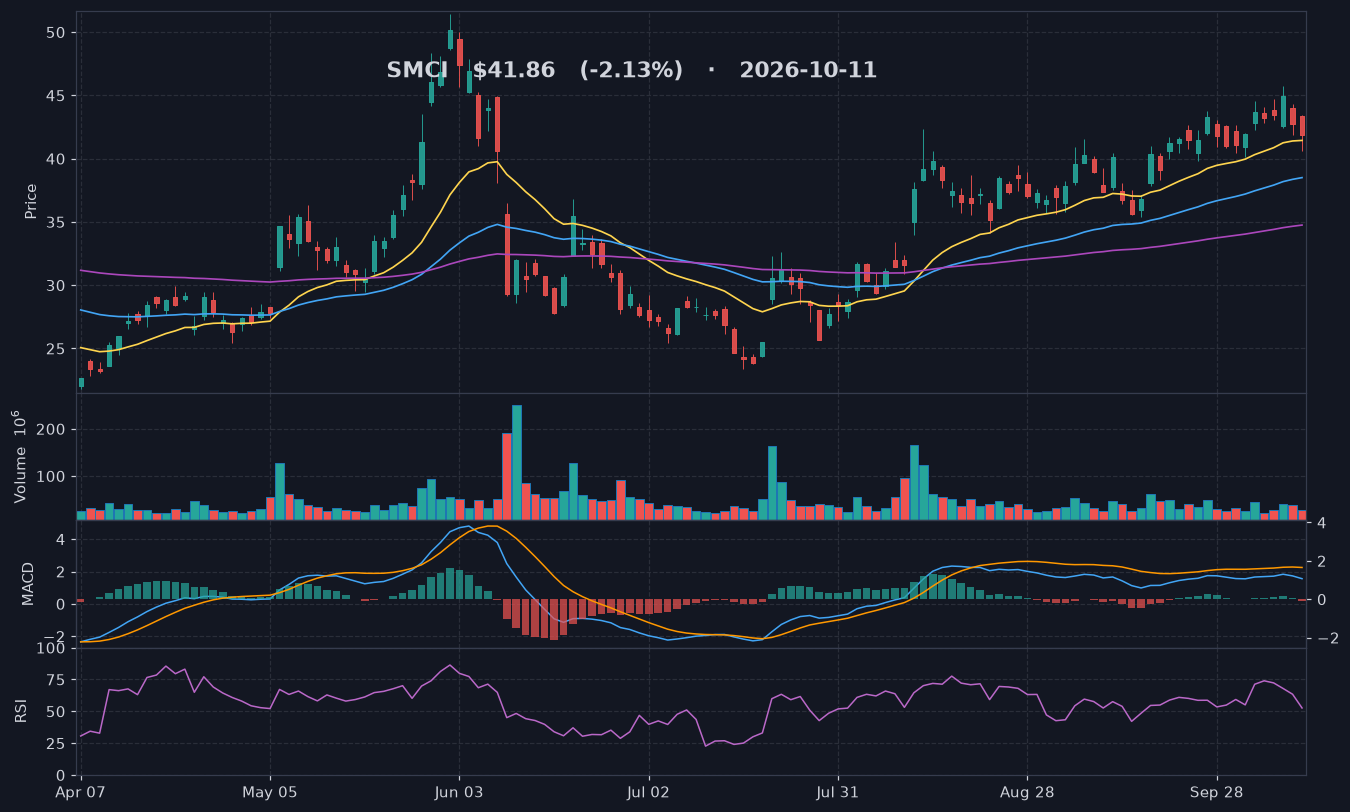Click the price axis value 25

coord(56,349)
